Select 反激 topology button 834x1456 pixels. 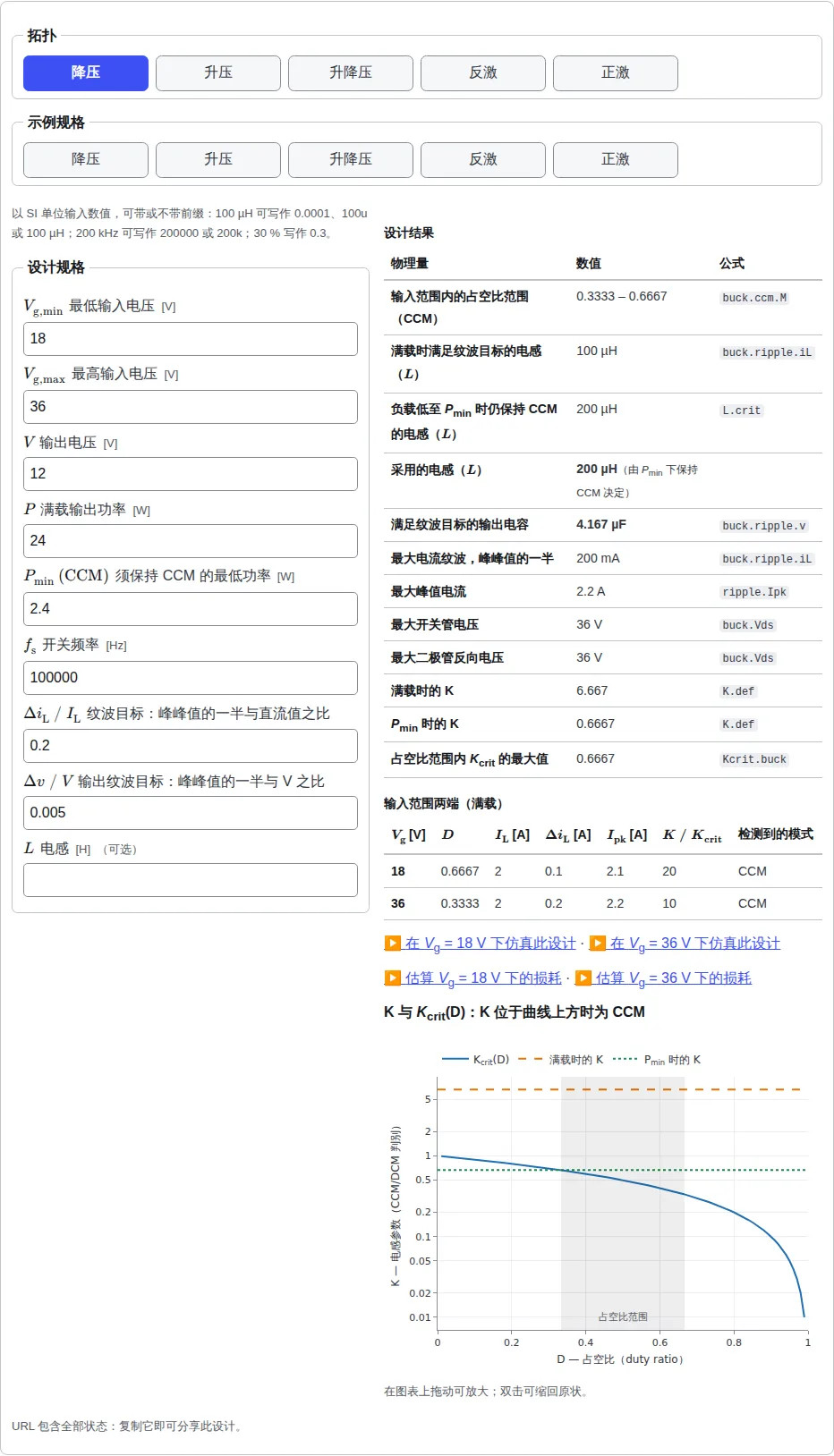(483, 73)
